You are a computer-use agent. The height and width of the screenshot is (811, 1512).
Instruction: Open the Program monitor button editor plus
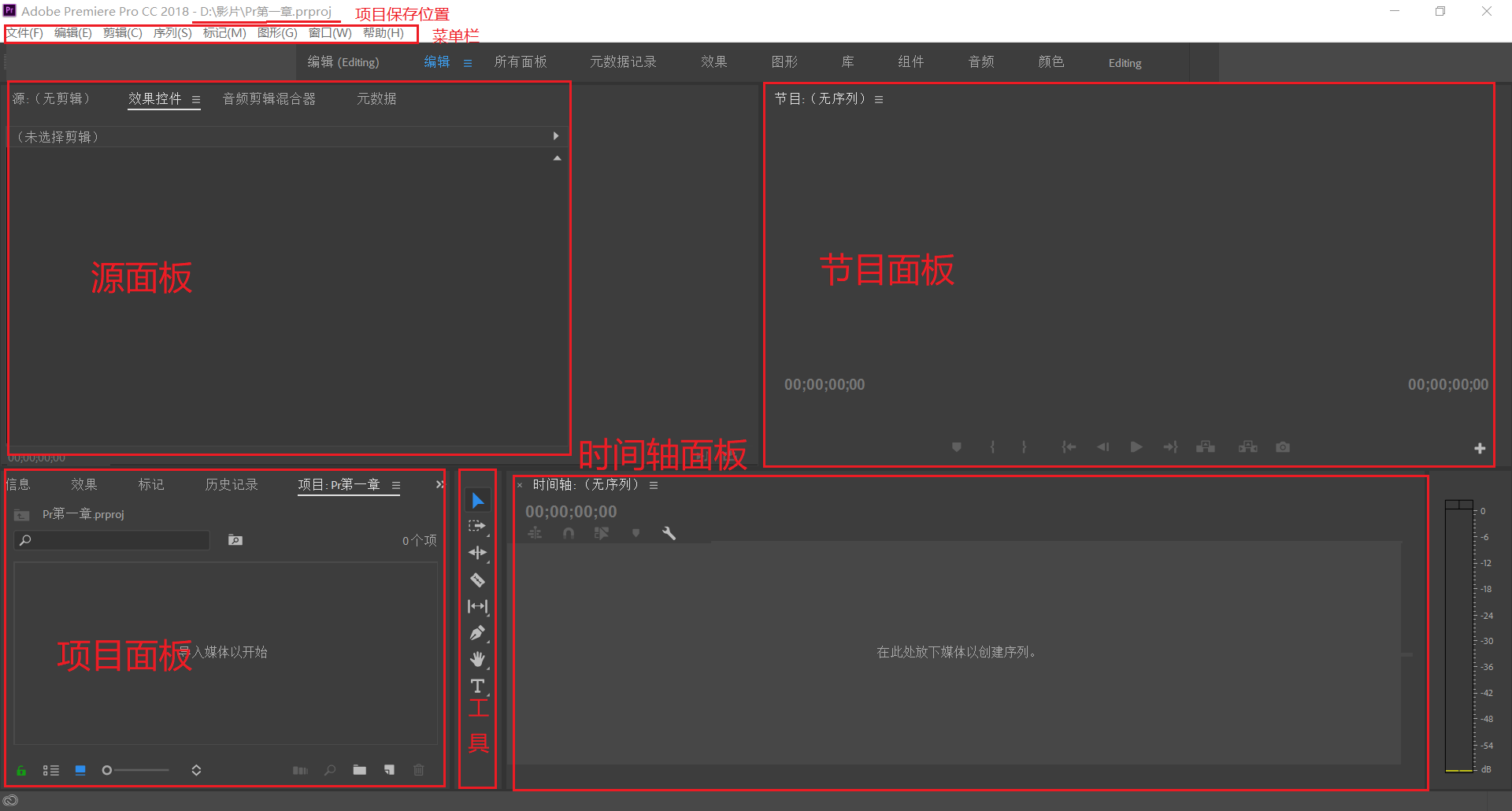[1480, 448]
